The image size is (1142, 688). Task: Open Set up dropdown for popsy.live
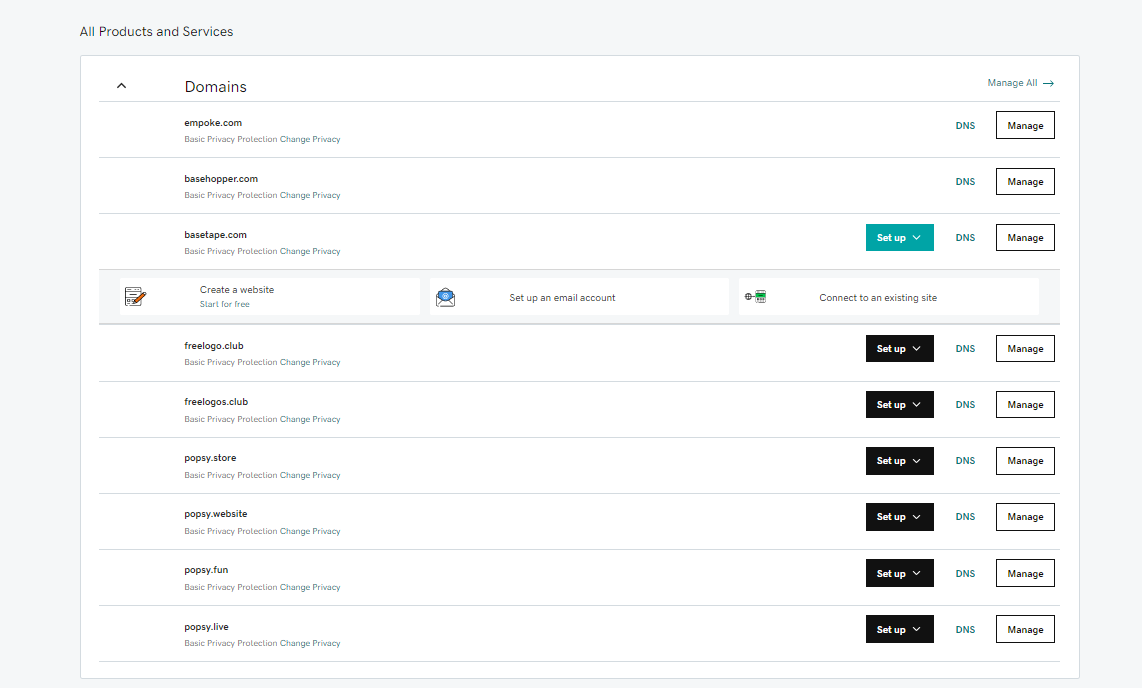899,630
